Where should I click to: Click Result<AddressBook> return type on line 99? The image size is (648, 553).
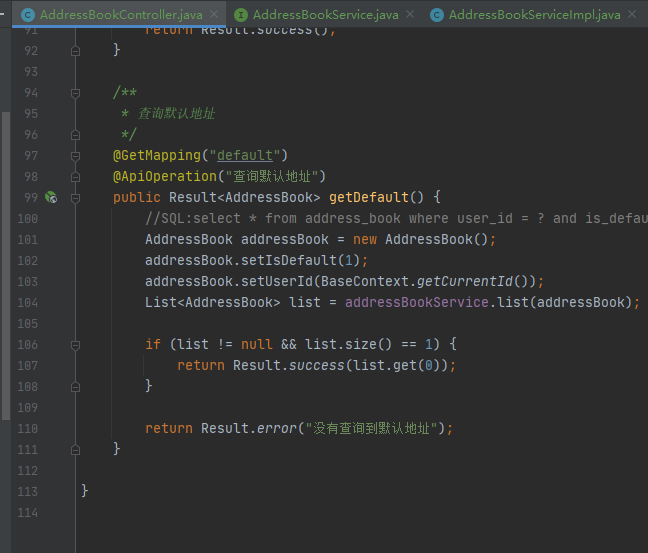pos(245,197)
